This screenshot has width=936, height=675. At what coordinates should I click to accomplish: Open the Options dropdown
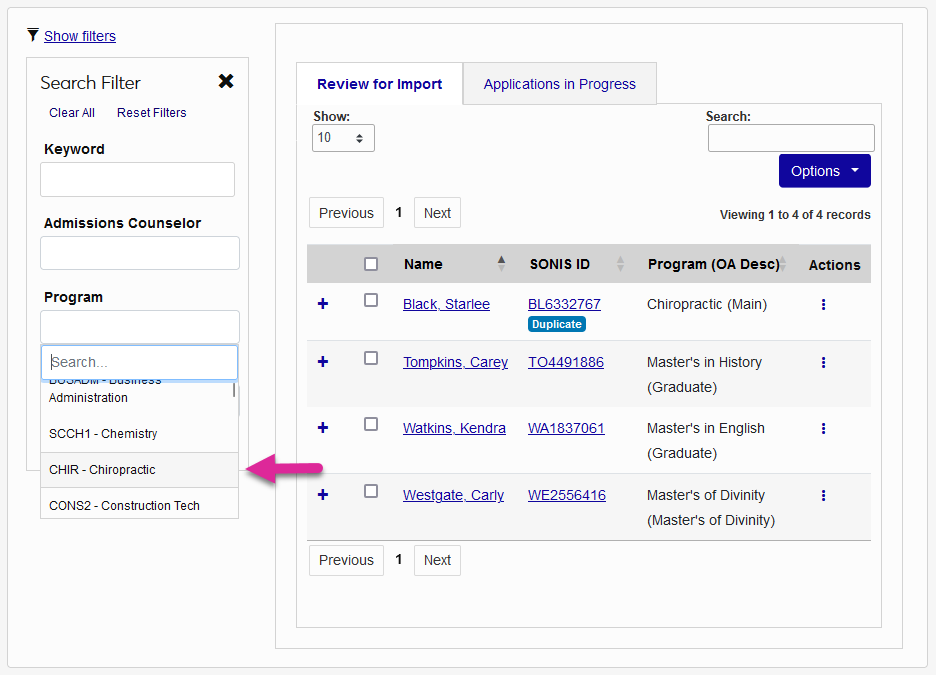tap(824, 171)
